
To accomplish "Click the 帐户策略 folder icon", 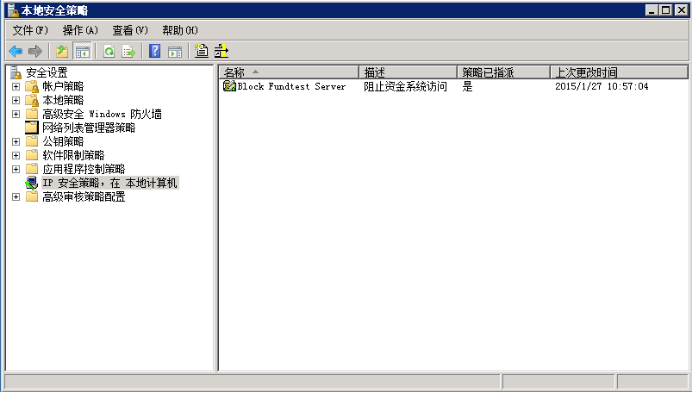I will (32, 86).
